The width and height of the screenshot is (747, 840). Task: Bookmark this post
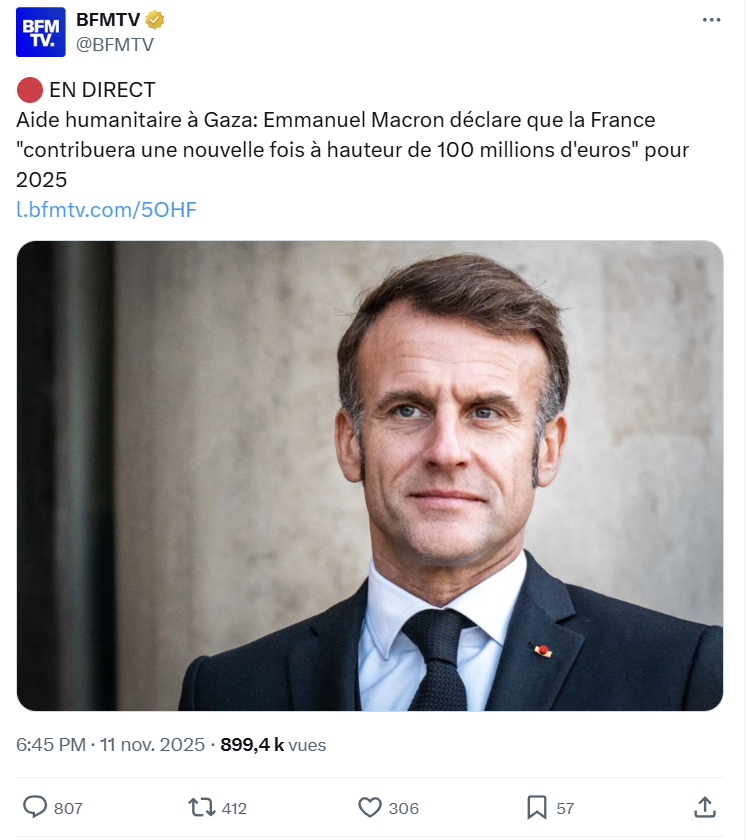point(537,807)
